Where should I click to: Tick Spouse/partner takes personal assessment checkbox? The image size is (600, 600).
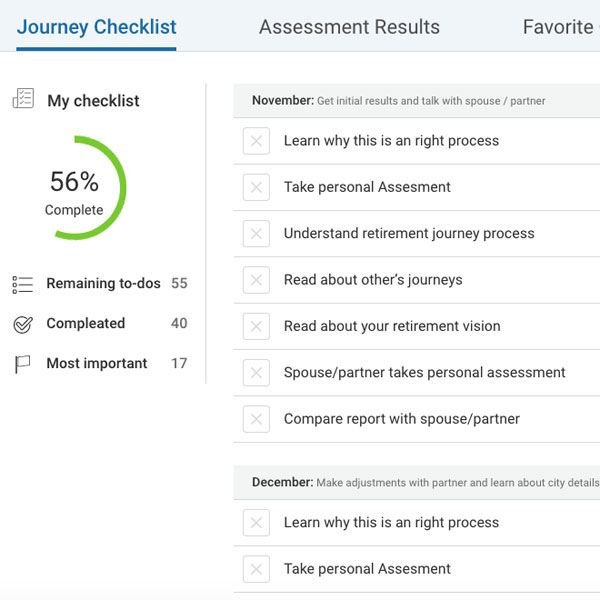[256, 373]
